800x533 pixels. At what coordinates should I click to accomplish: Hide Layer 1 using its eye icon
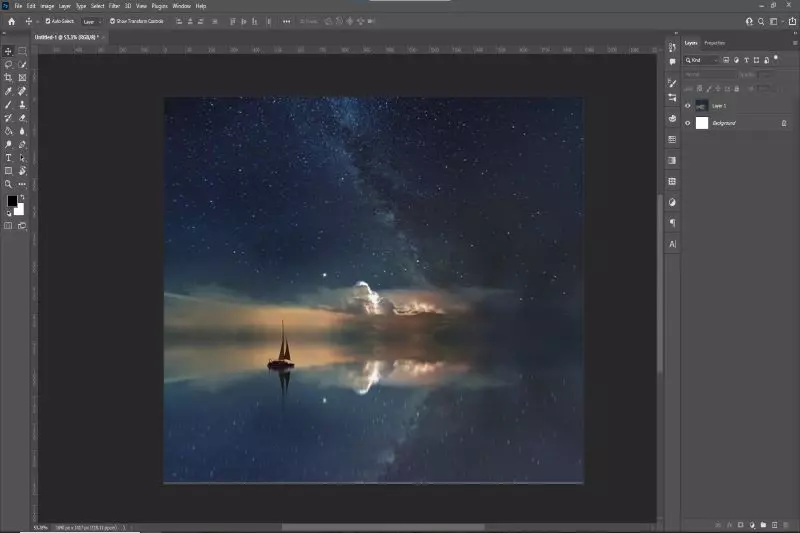tap(688, 105)
